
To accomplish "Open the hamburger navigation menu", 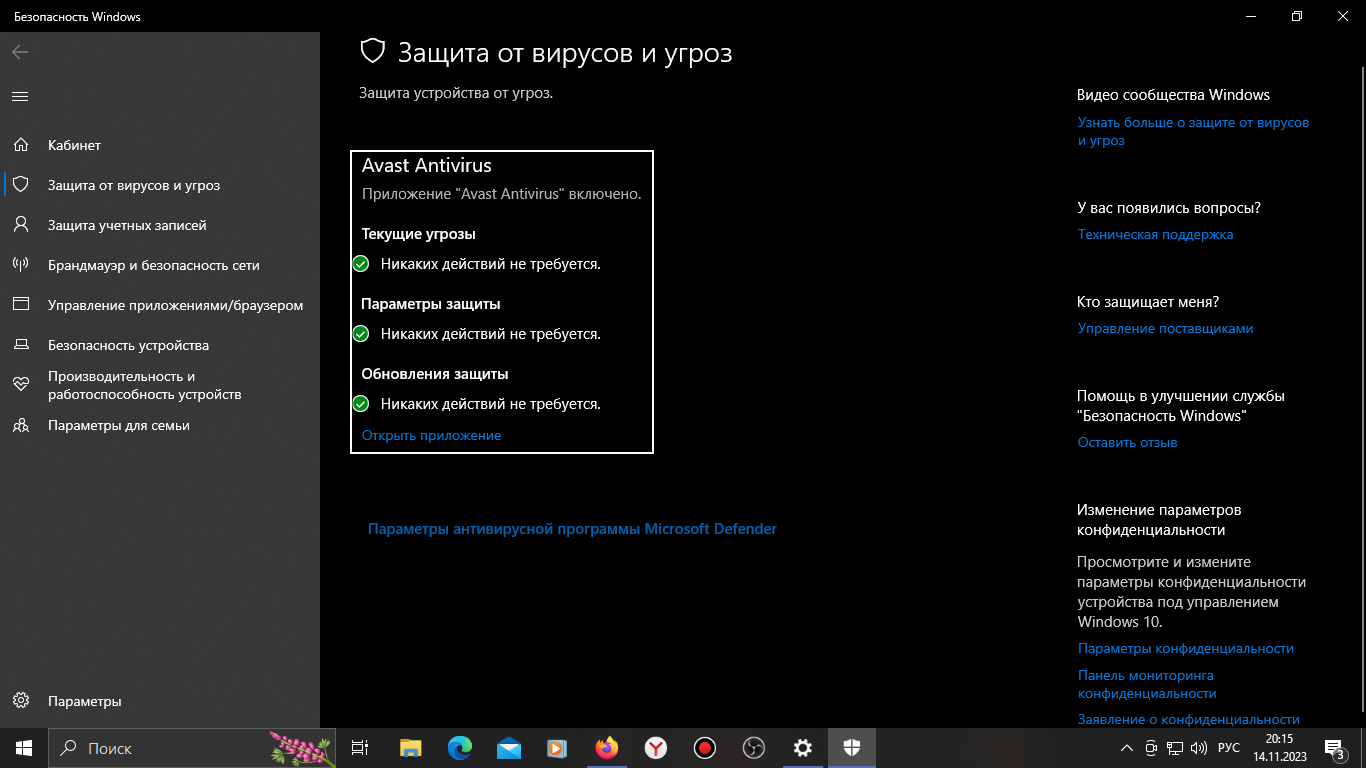I will click(x=20, y=96).
